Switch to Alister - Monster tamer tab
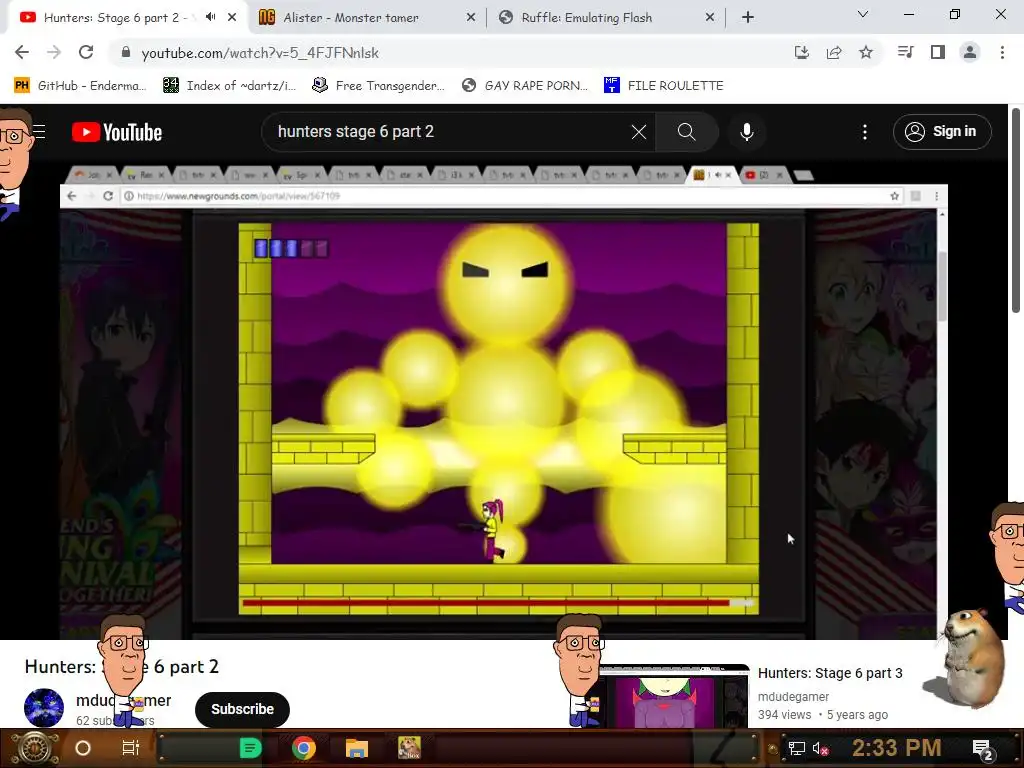 click(x=367, y=18)
